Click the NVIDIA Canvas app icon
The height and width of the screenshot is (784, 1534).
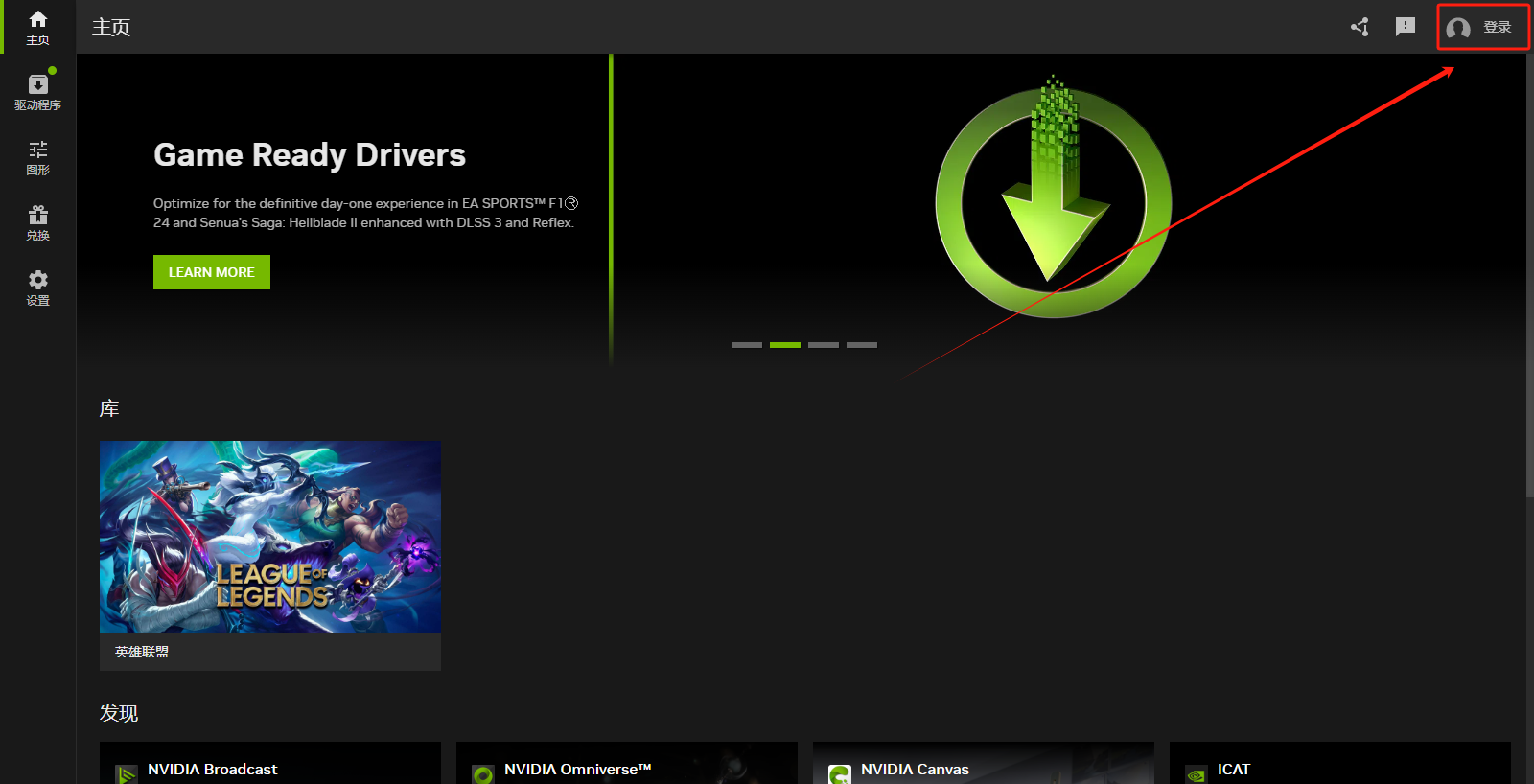[x=840, y=774]
